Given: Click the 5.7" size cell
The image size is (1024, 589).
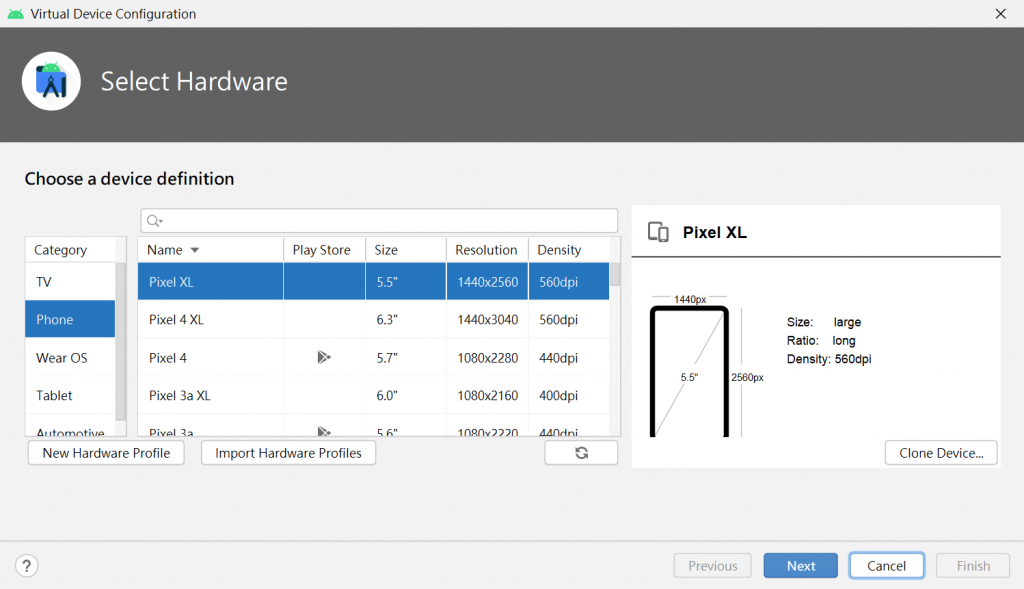Looking at the screenshot, I should (406, 358).
